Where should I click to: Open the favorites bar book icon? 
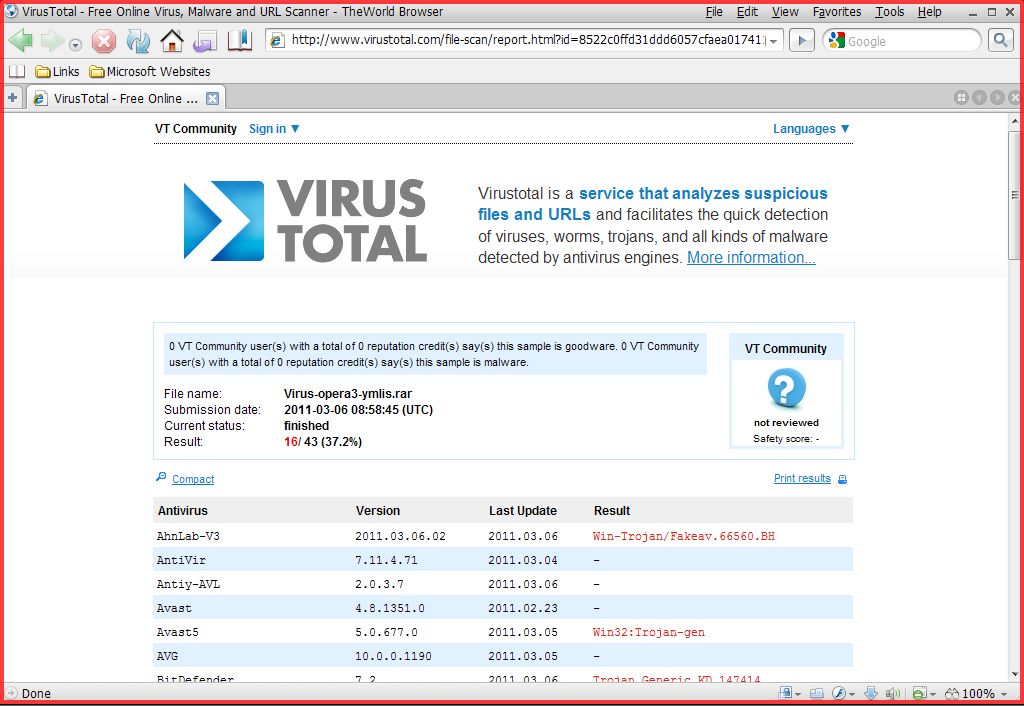[x=16, y=71]
